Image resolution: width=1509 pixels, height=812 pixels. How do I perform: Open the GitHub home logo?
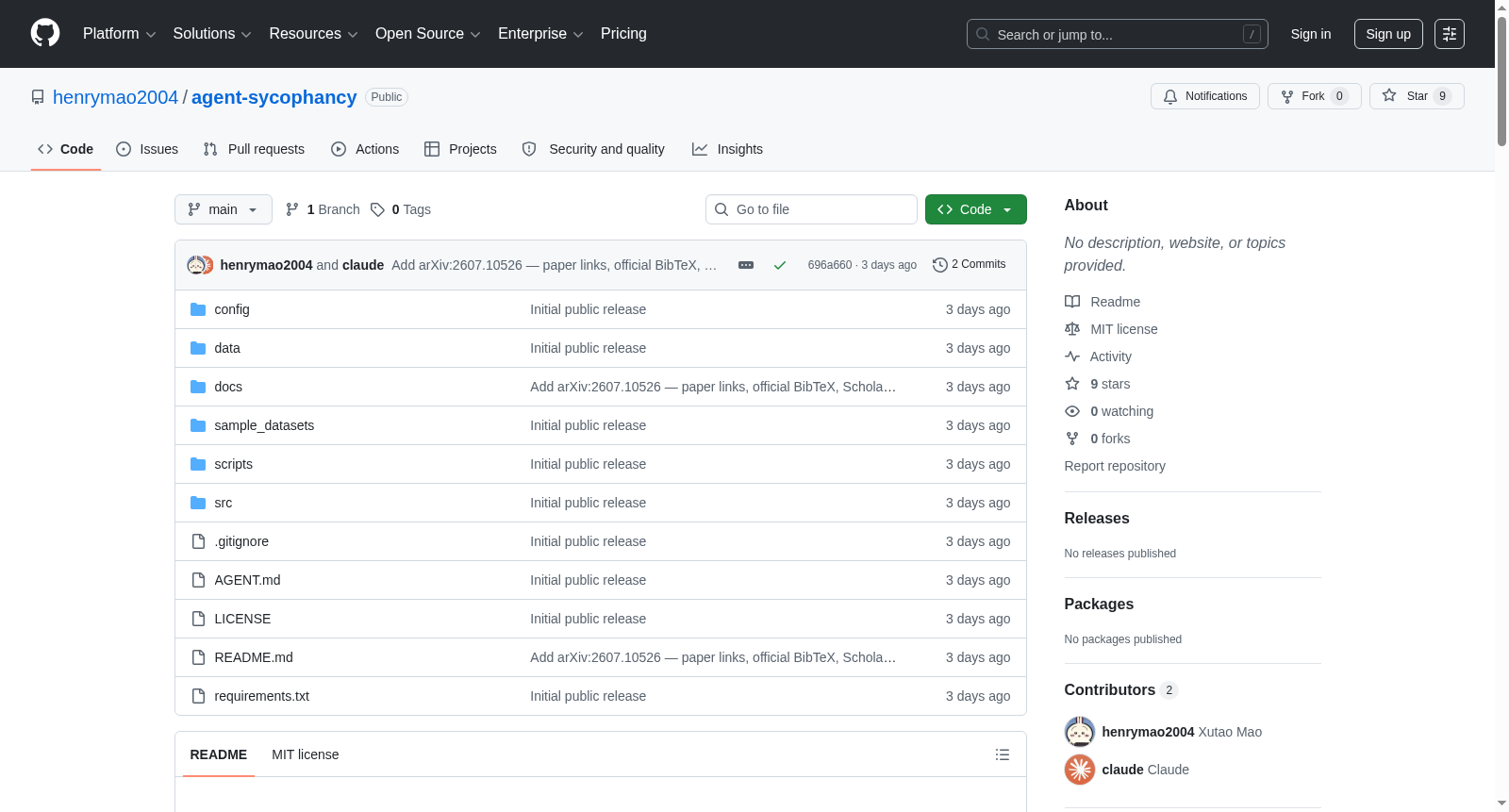pos(45,33)
